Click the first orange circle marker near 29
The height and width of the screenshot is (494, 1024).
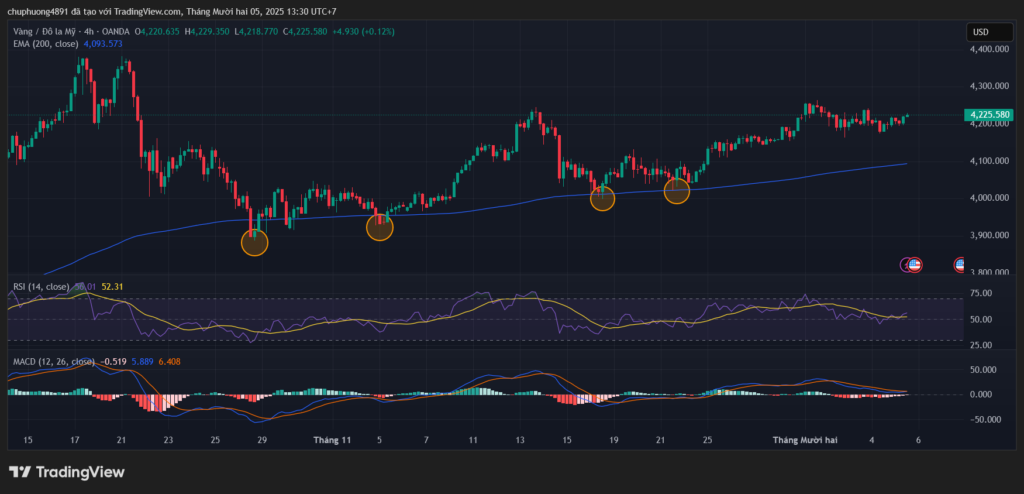click(x=255, y=242)
